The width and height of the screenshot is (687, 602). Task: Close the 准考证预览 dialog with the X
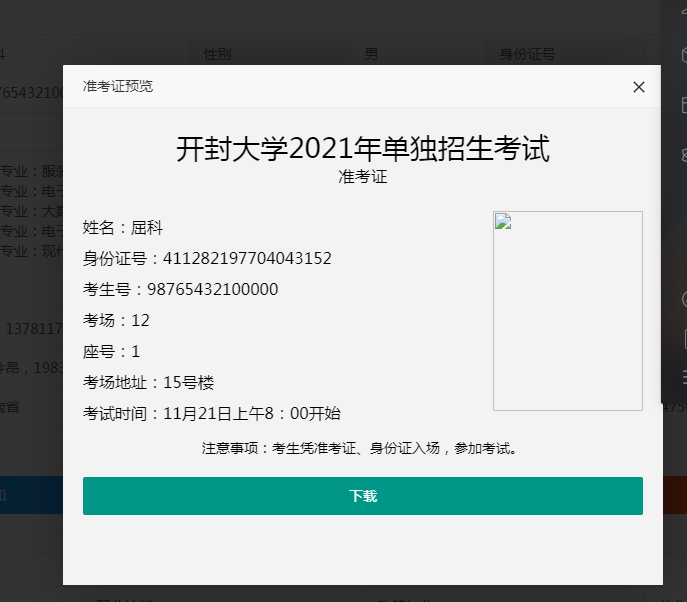pos(639,87)
